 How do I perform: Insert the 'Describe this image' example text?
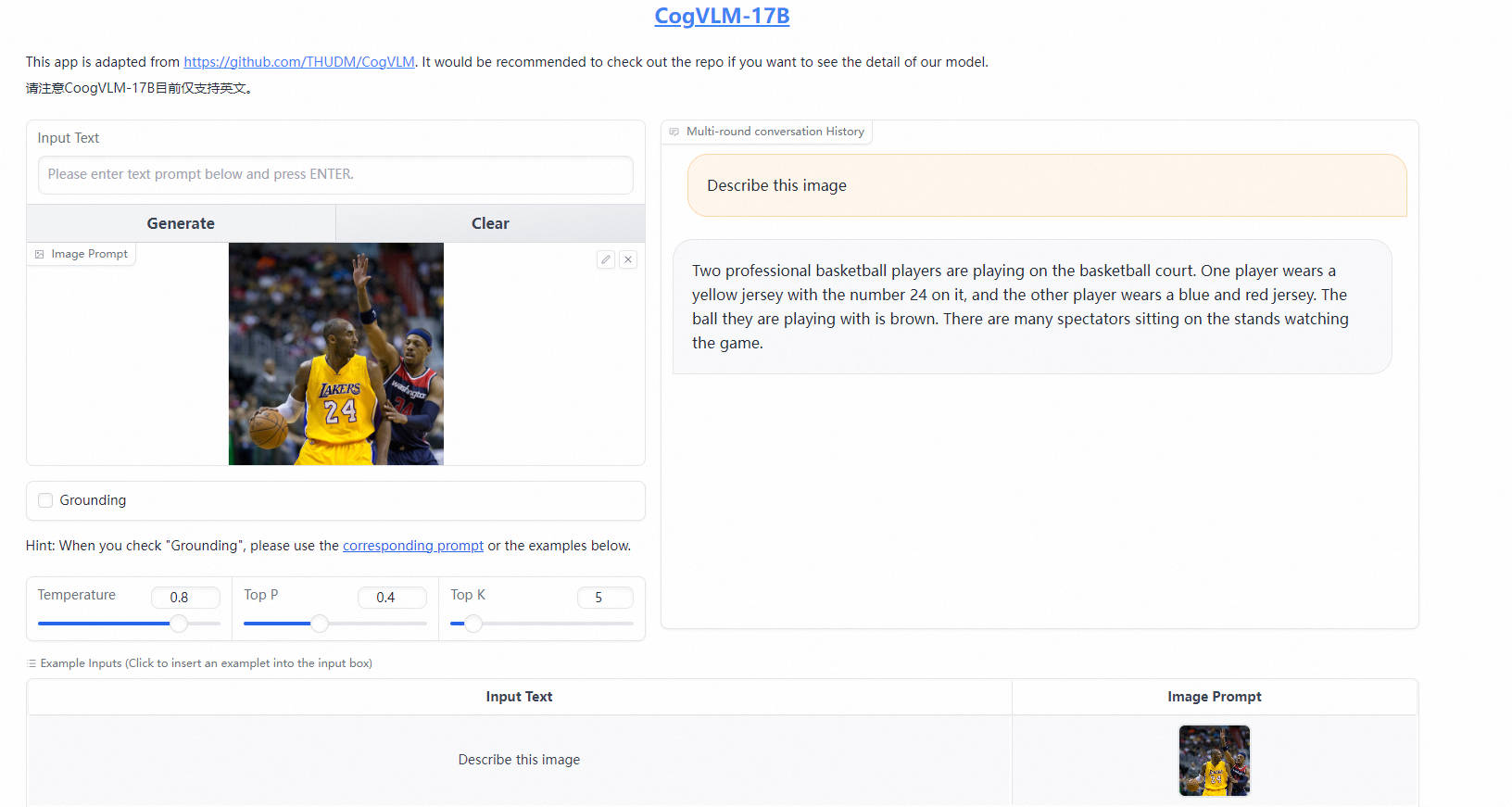tap(519, 760)
